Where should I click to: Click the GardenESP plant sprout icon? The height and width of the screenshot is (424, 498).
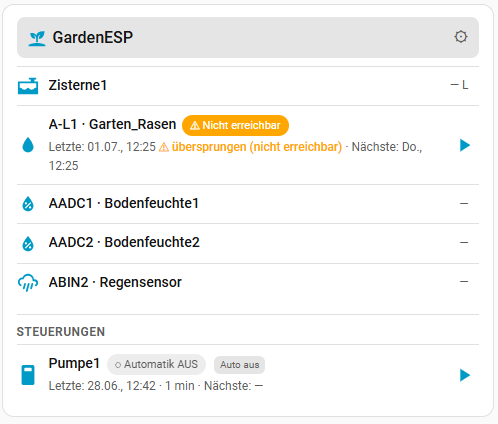pyautogui.click(x=37, y=38)
